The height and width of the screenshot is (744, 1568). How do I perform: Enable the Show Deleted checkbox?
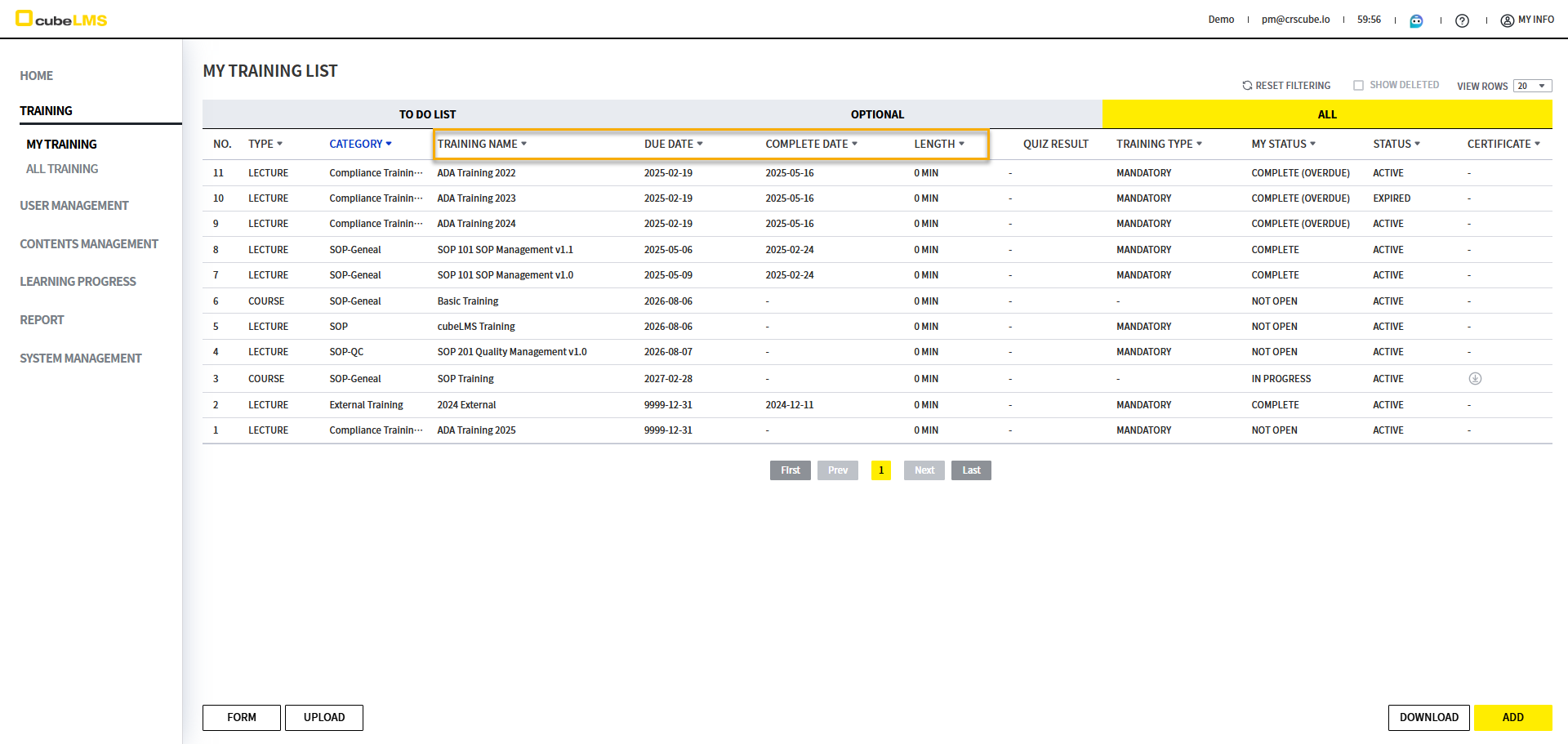1358,86
